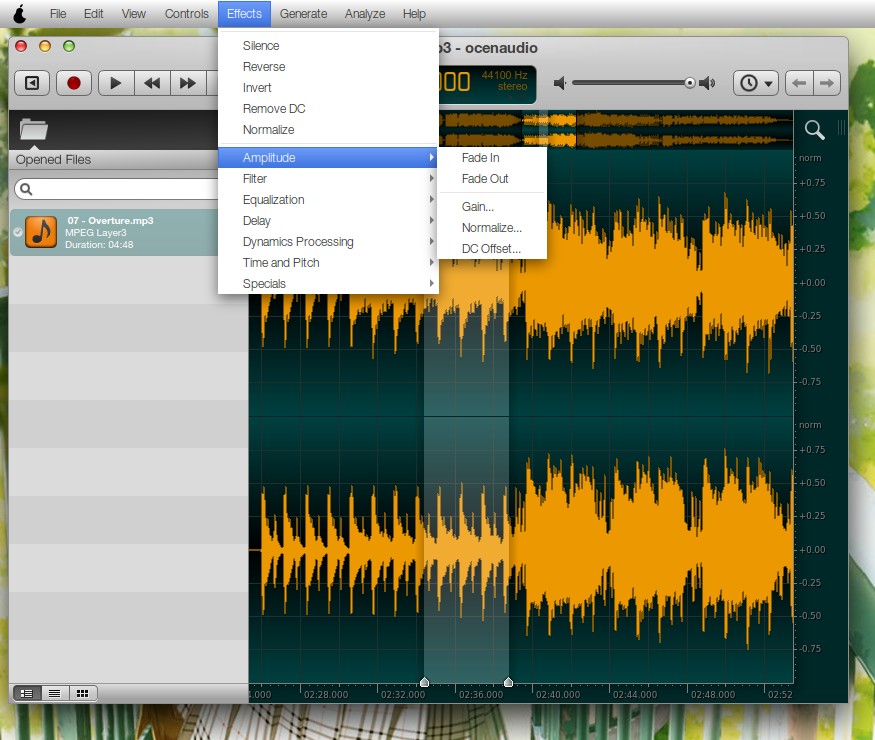The height and width of the screenshot is (740, 875).
Task: Apply the Reverse effect
Action: pos(328,67)
